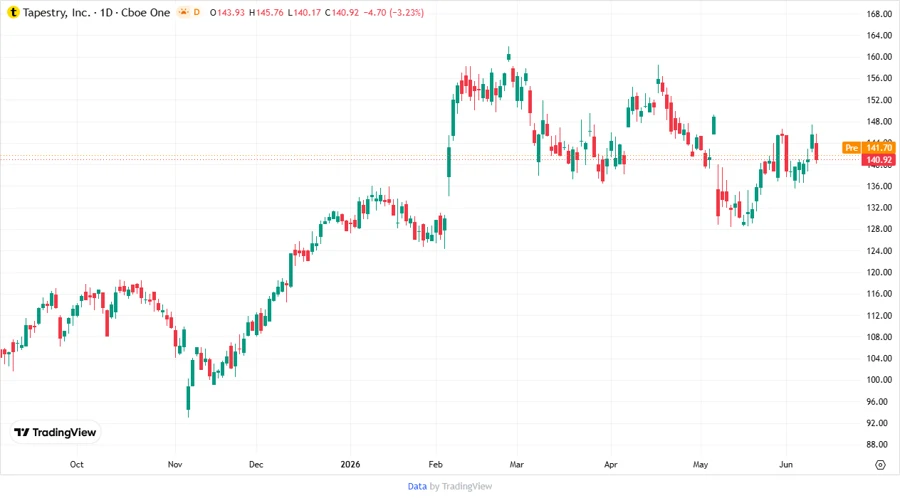
Task: Open the Data link below the chart
Action: point(417,487)
